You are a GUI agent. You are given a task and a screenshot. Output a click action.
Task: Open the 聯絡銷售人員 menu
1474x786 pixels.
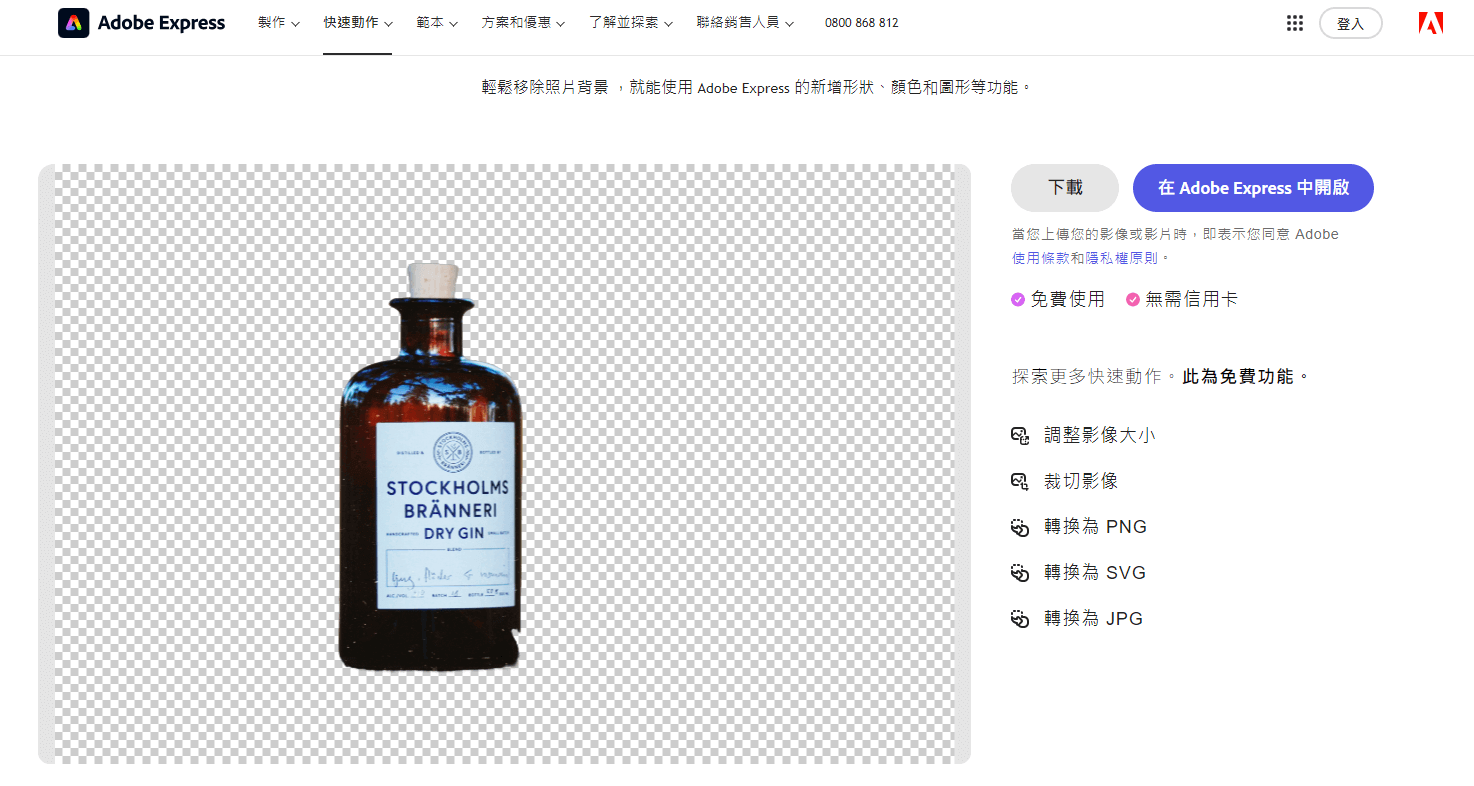tap(745, 23)
